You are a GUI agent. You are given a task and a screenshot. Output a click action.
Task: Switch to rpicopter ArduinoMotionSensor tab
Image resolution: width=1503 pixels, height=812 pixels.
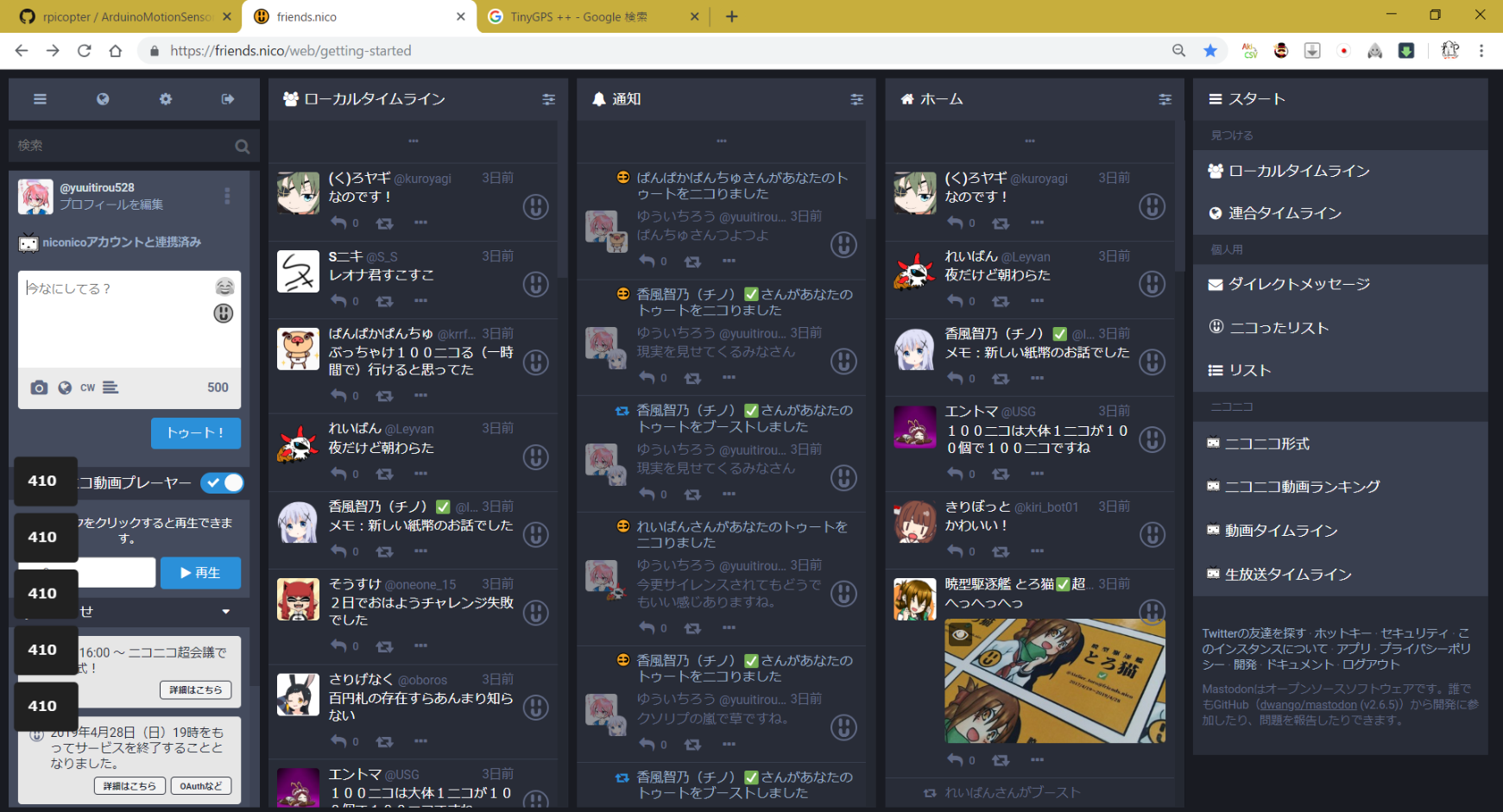126,16
